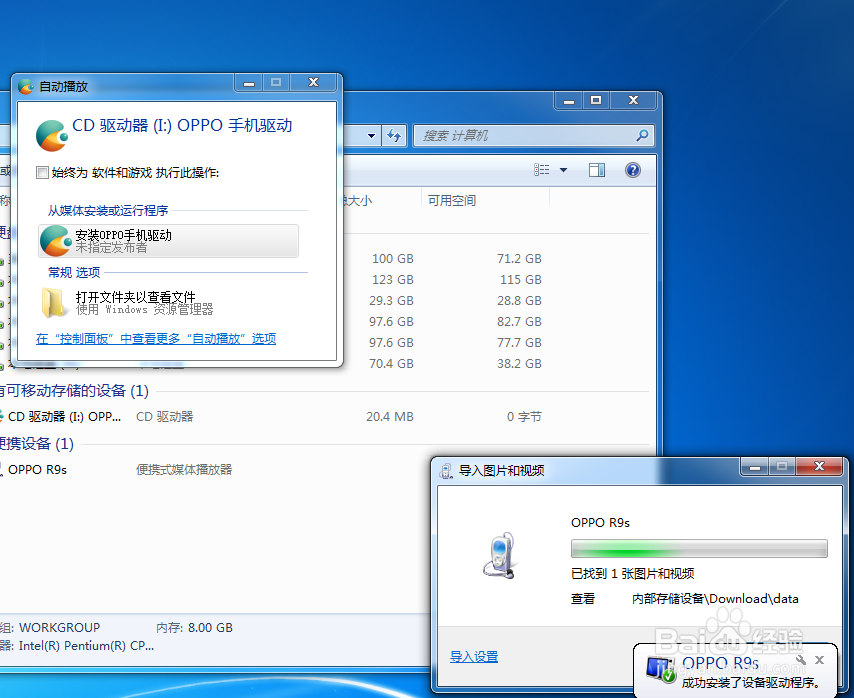The height and width of the screenshot is (698, 854).
Task: Minimize the 自动播放 window
Action: (249, 83)
